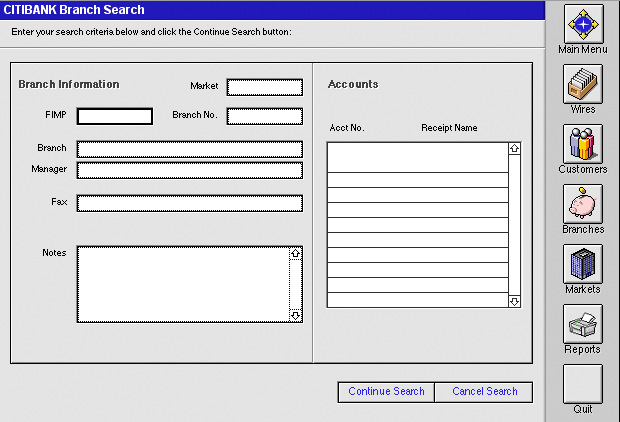
Task: Click the Reports label
Action: coord(582,350)
